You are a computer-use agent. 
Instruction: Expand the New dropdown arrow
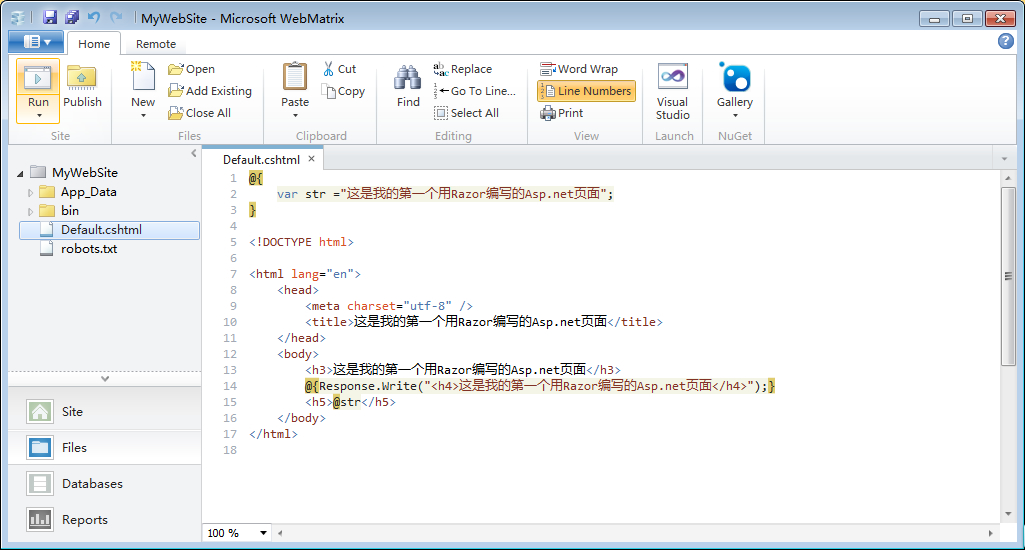(143, 116)
